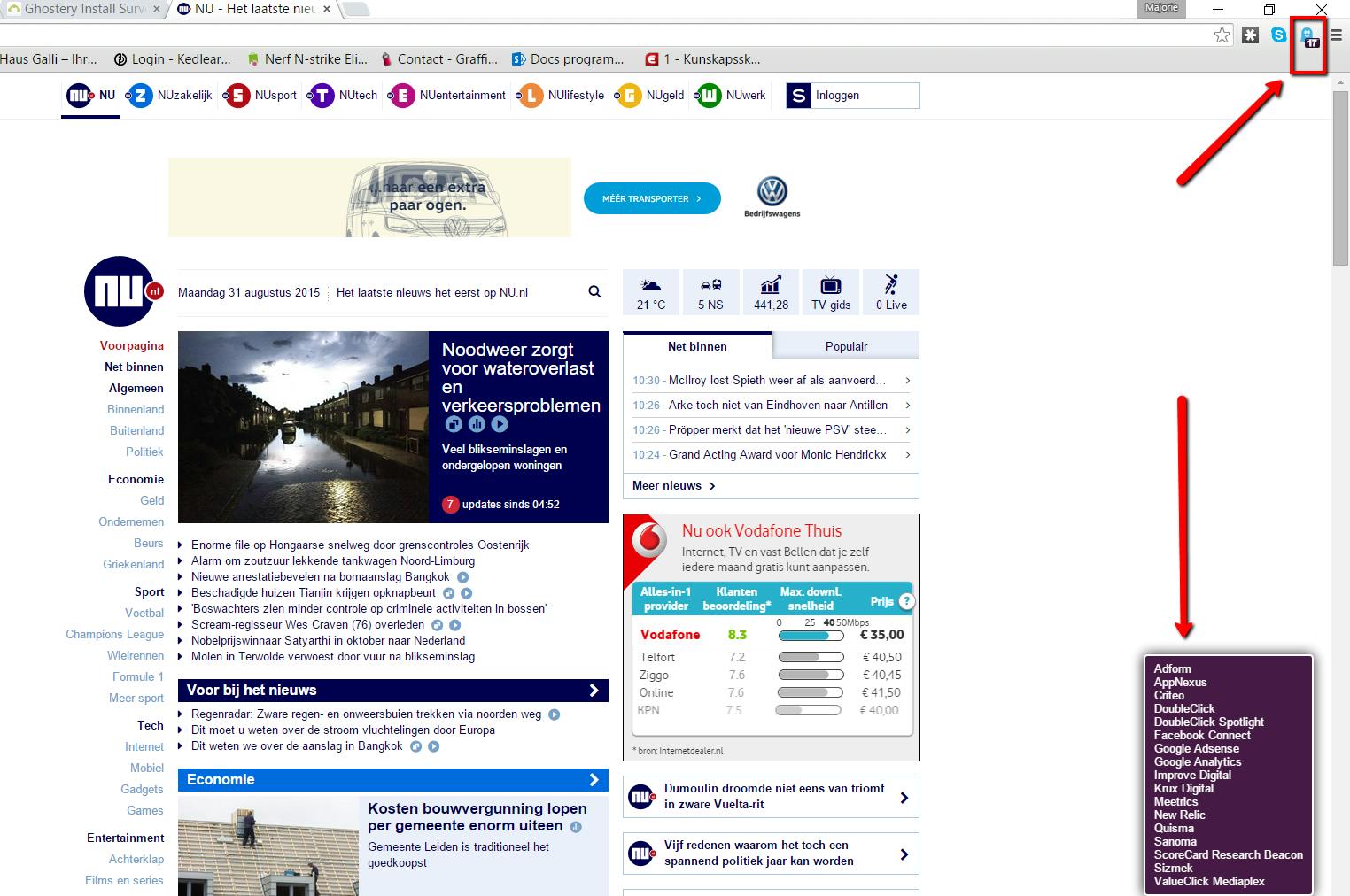Switch to the Populair tab
Screen dimensions: 1350x896
pyautogui.click(x=846, y=346)
